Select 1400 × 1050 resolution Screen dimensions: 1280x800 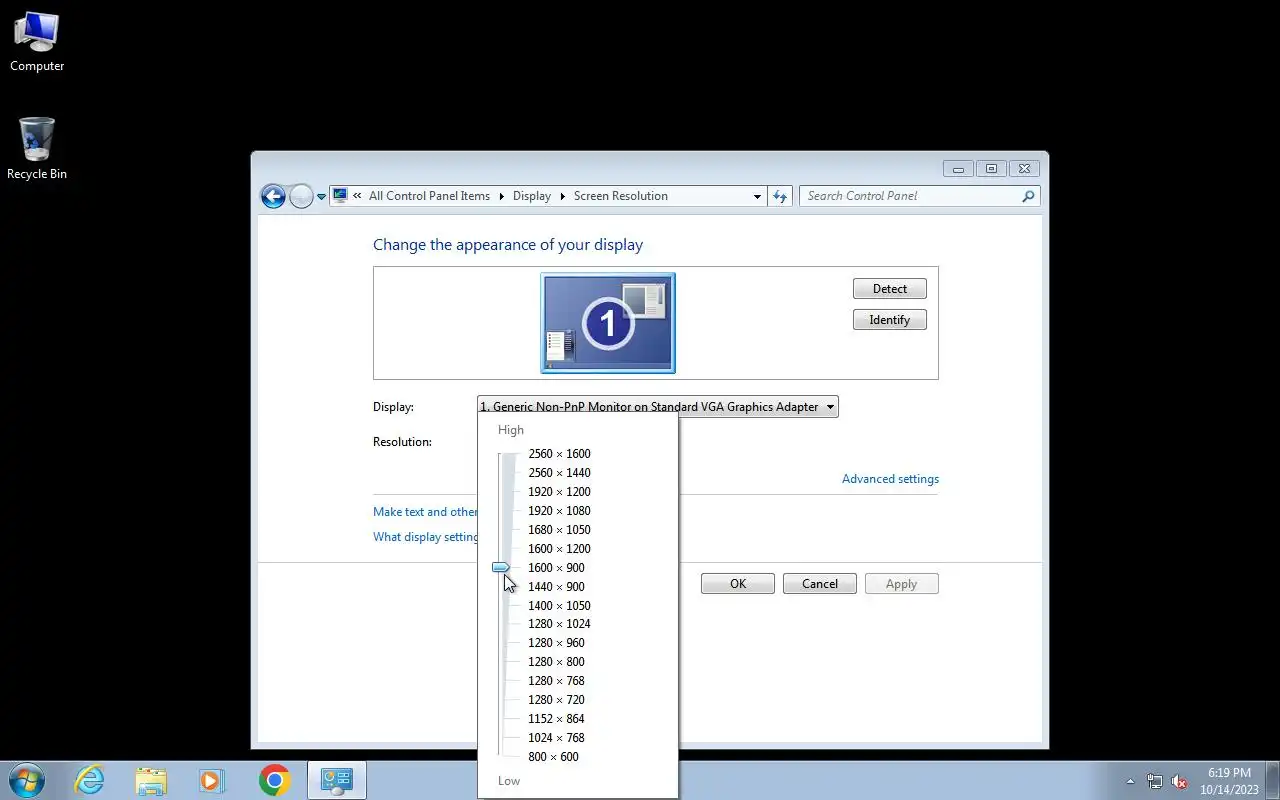(x=559, y=606)
